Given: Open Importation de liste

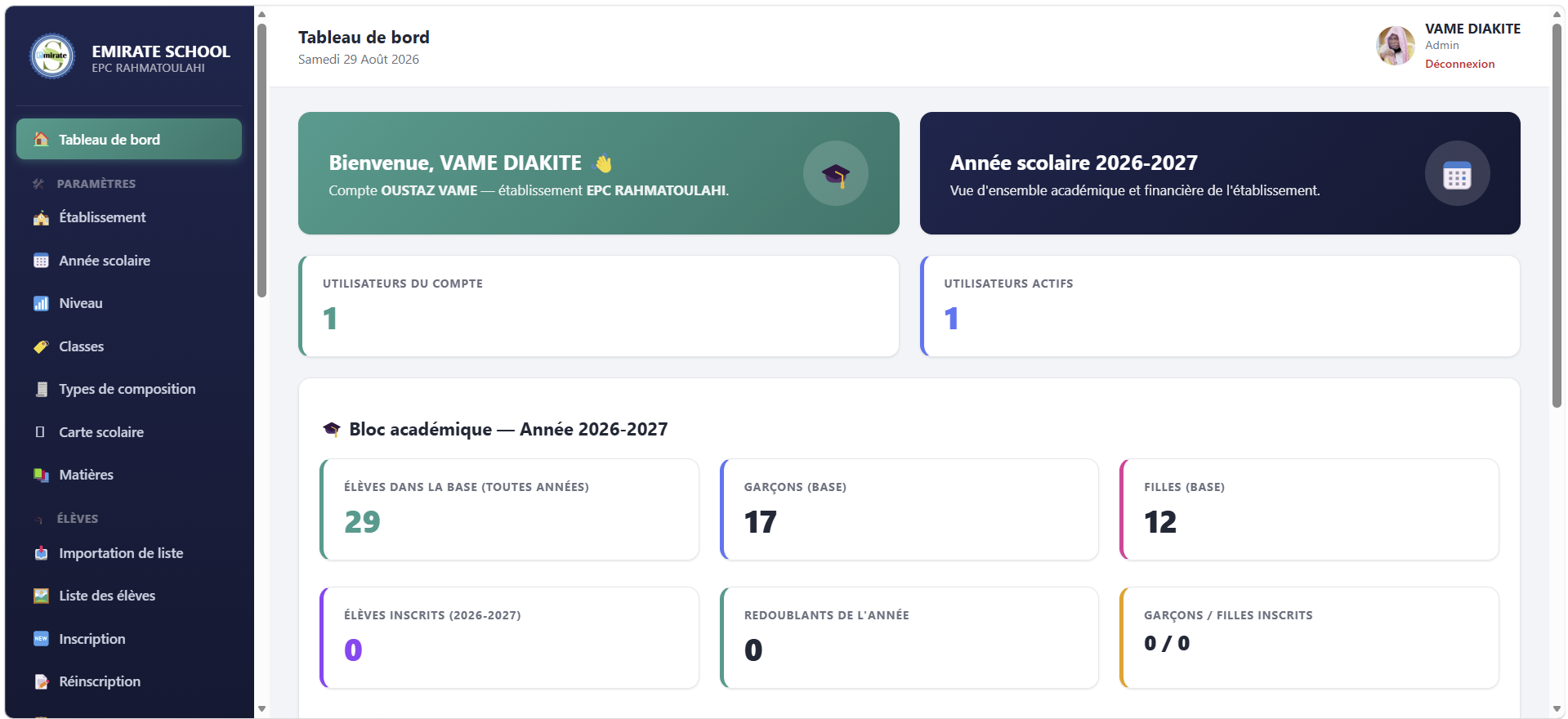Looking at the screenshot, I should click(x=129, y=553).
